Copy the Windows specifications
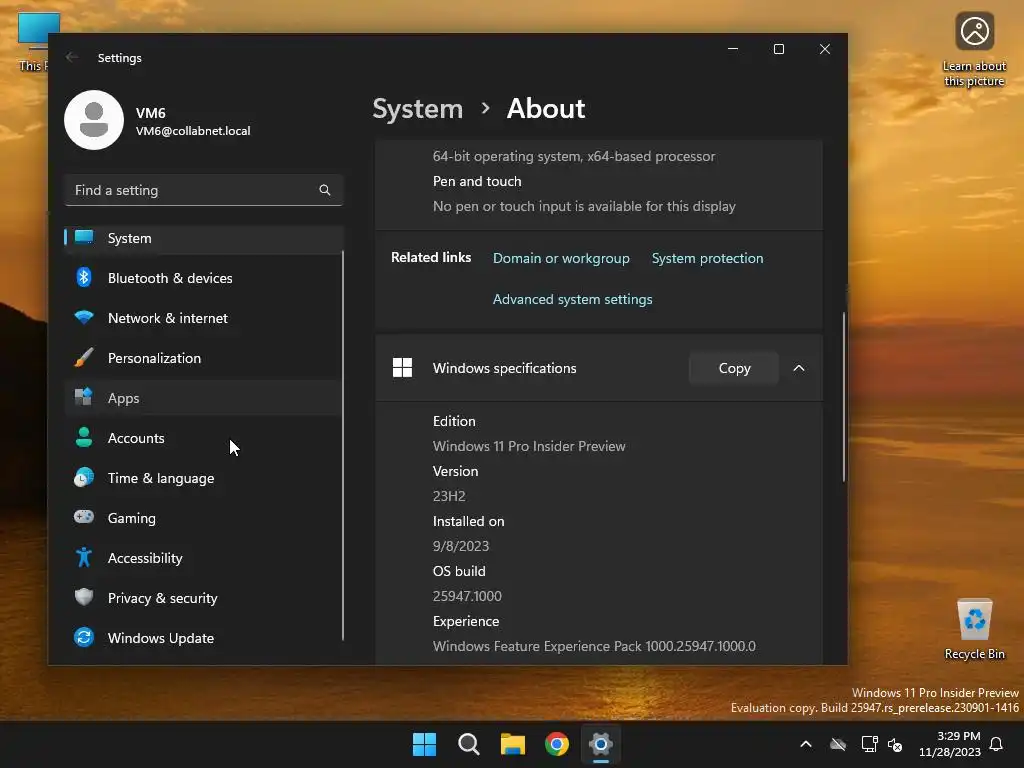Image resolution: width=1024 pixels, height=768 pixels. 734,368
